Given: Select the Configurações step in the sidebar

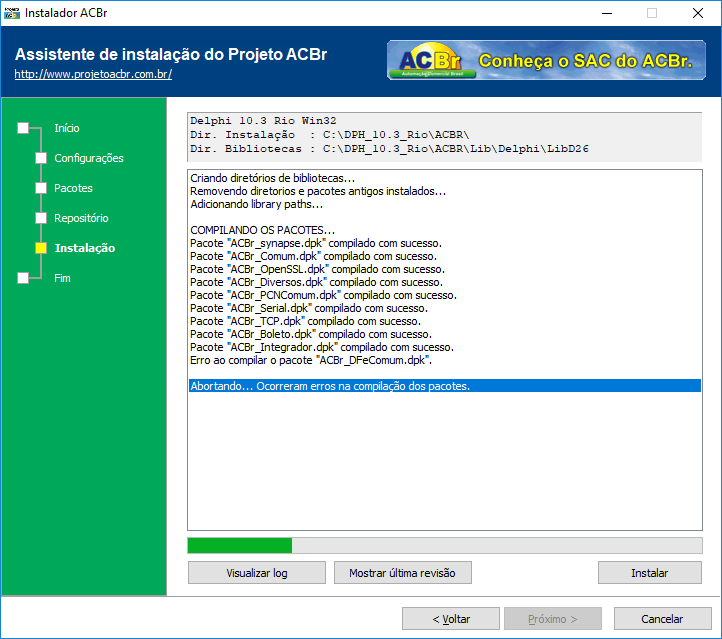Looking at the screenshot, I should pyautogui.click(x=89, y=158).
